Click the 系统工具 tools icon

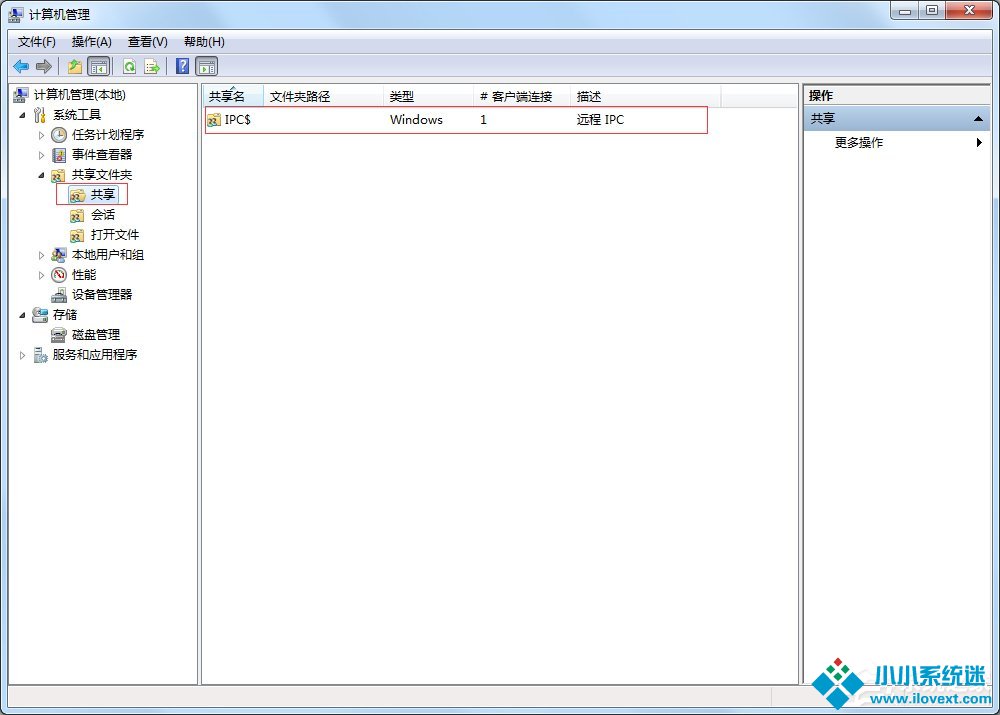pos(40,115)
